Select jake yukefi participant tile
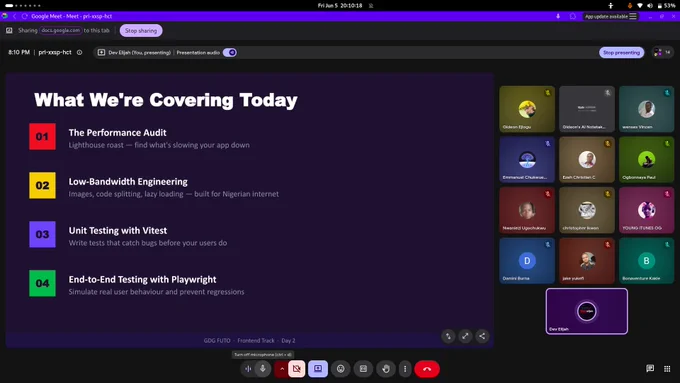The height and width of the screenshot is (383, 680). click(587, 261)
